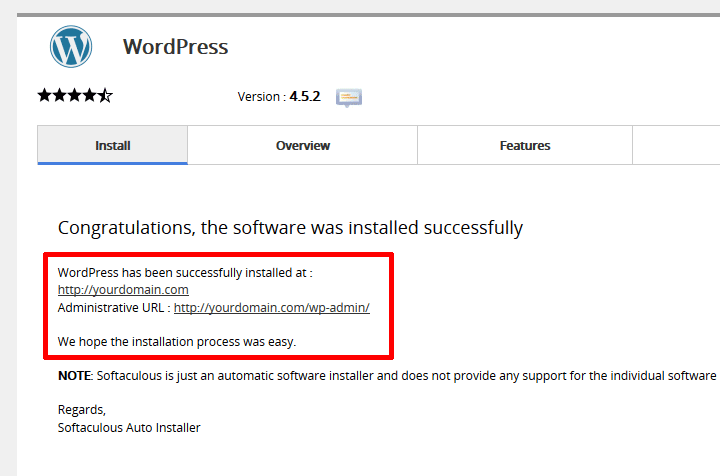Switch to the Overview tab
720x476 pixels.
tap(303, 145)
